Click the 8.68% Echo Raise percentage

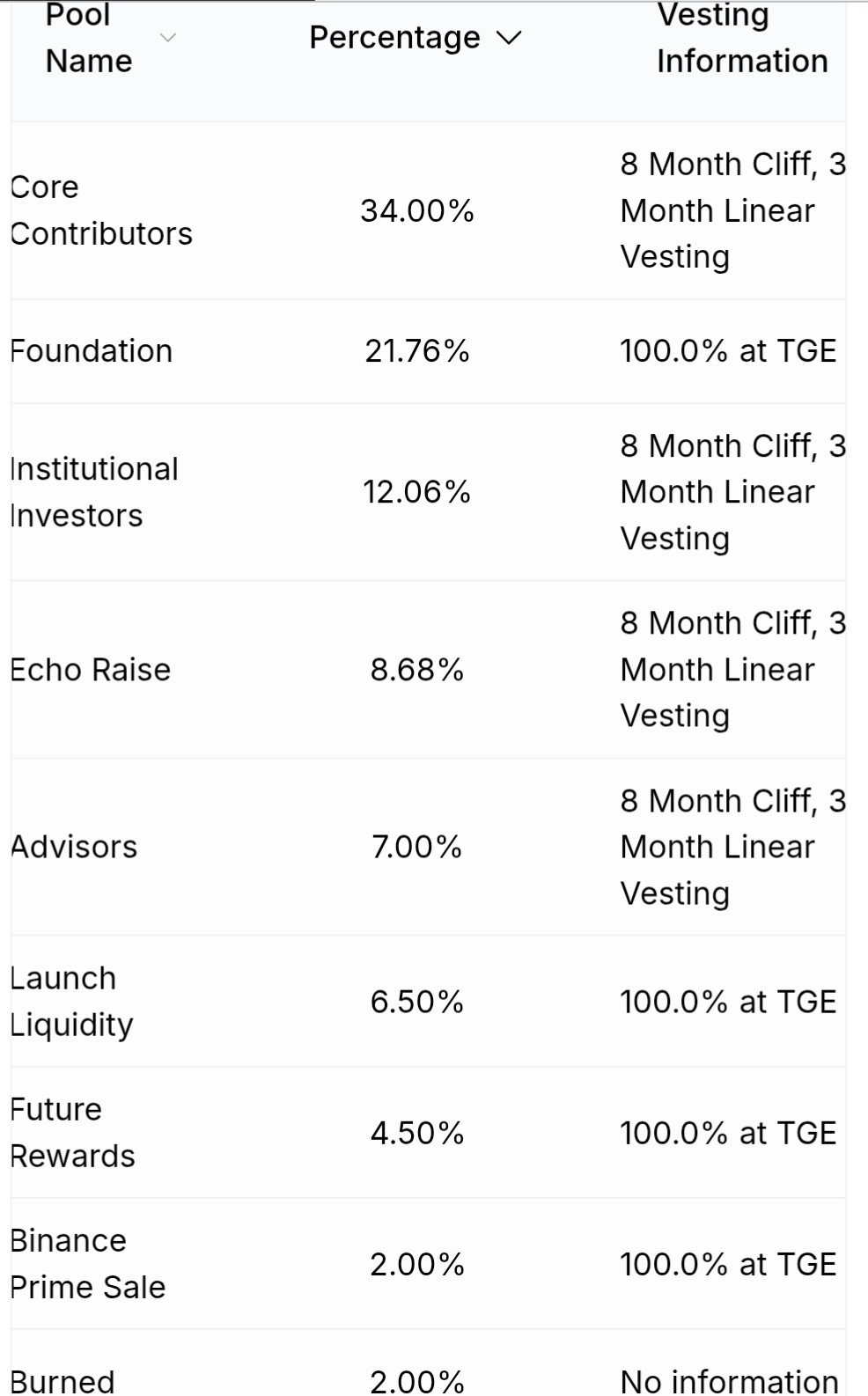click(417, 670)
